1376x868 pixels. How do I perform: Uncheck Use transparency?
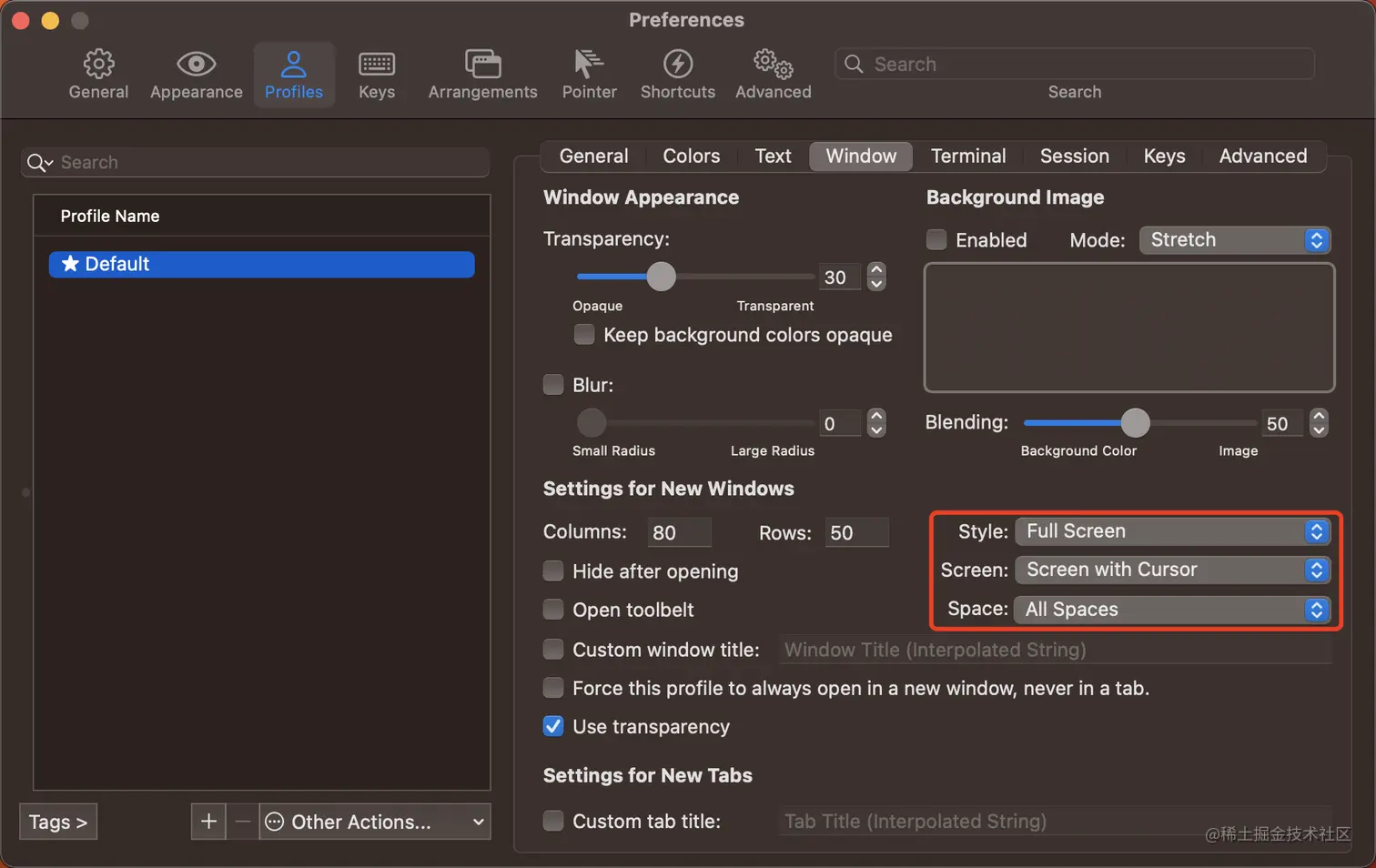[x=553, y=726]
